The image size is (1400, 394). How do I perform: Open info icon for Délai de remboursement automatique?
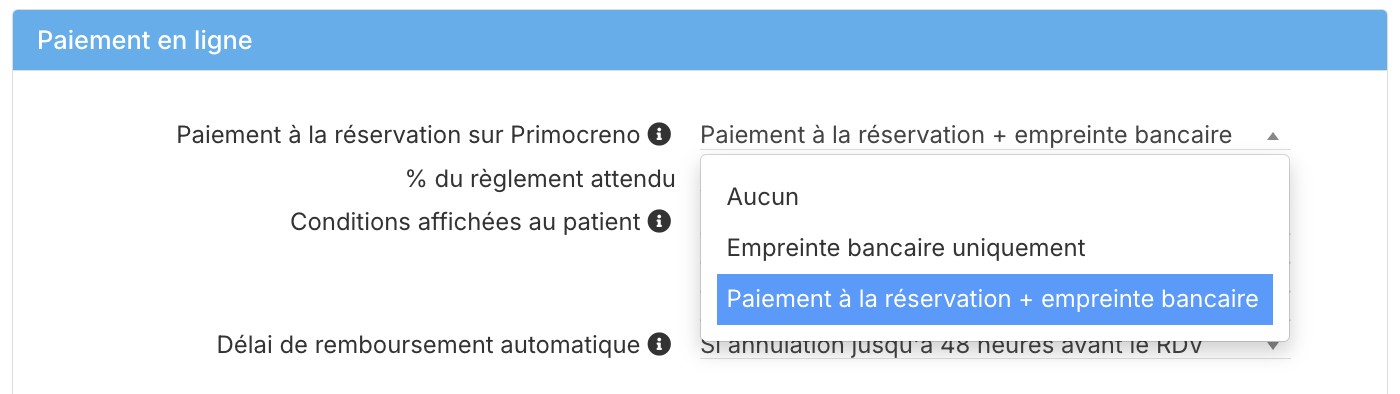pyautogui.click(x=658, y=345)
